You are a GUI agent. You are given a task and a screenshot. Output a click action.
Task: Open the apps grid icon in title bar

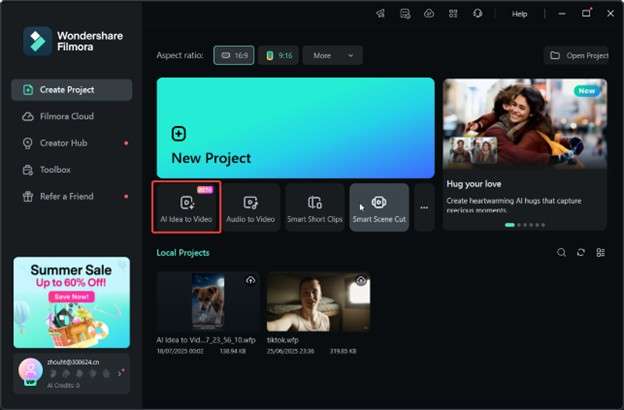coord(453,14)
